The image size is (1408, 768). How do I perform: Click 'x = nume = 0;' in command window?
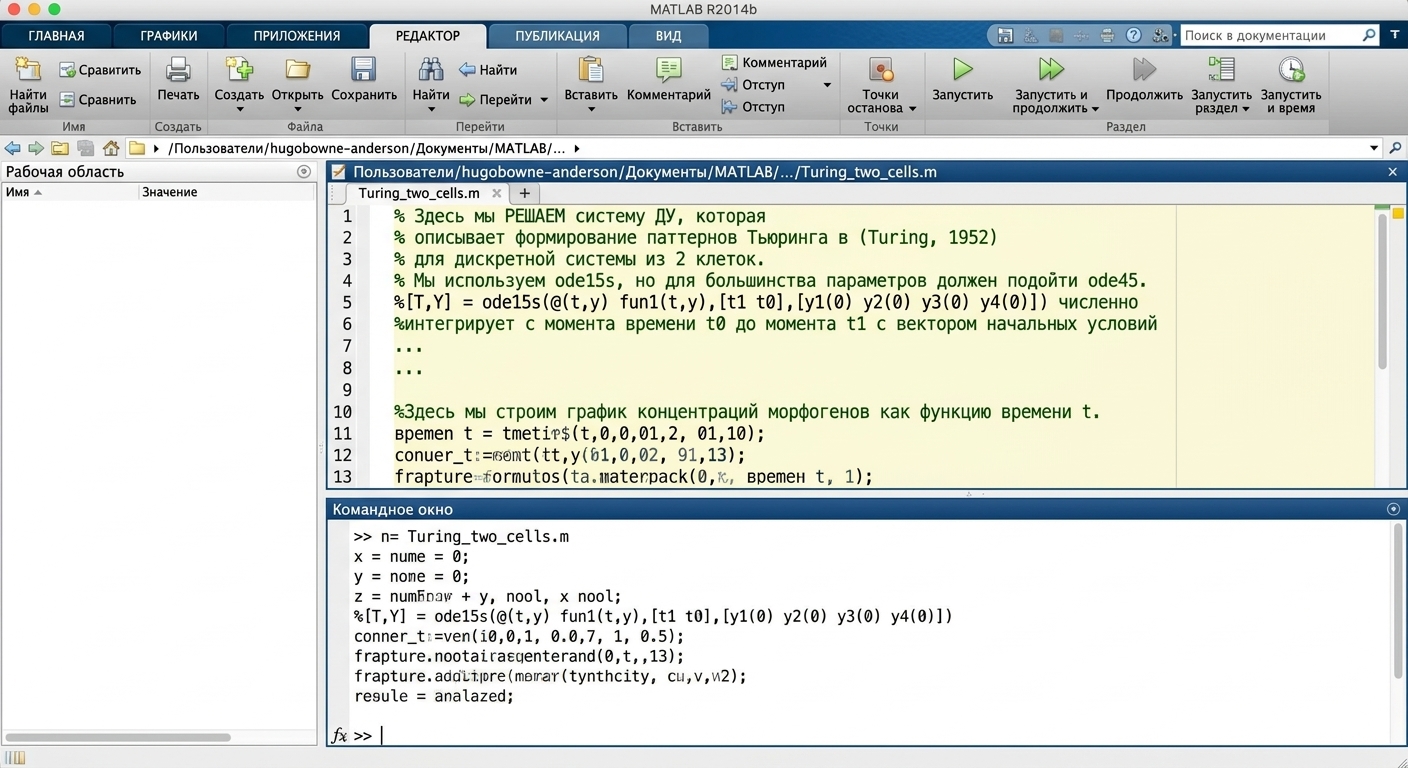(411, 557)
